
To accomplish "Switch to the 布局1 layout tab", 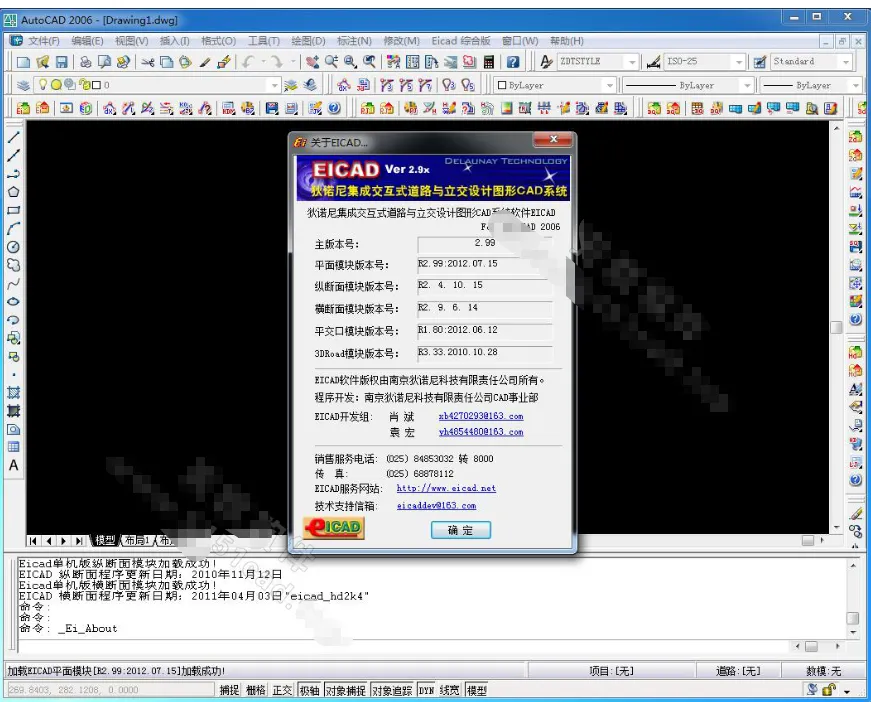I will [137, 540].
